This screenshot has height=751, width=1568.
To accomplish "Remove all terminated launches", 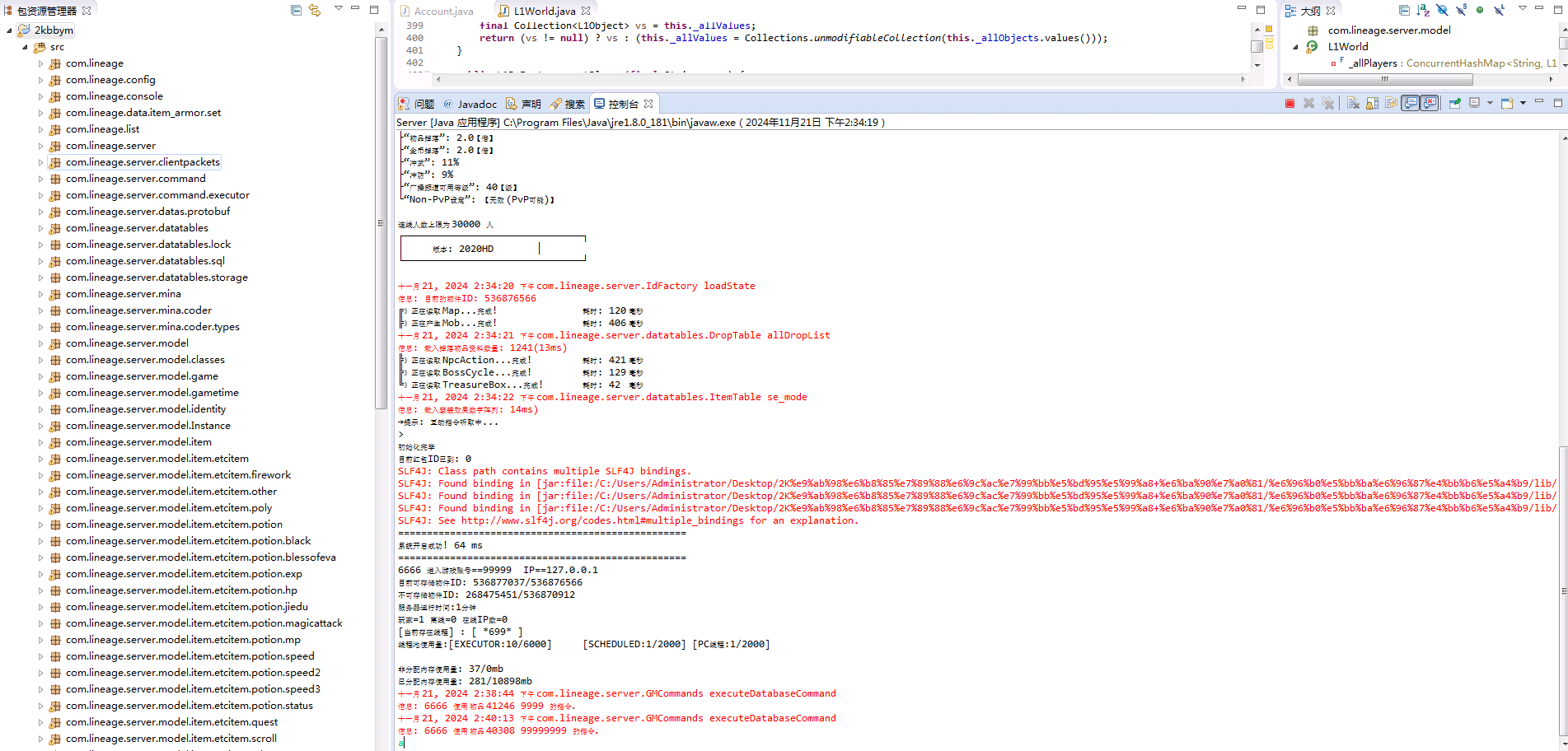I will 1327,103.
